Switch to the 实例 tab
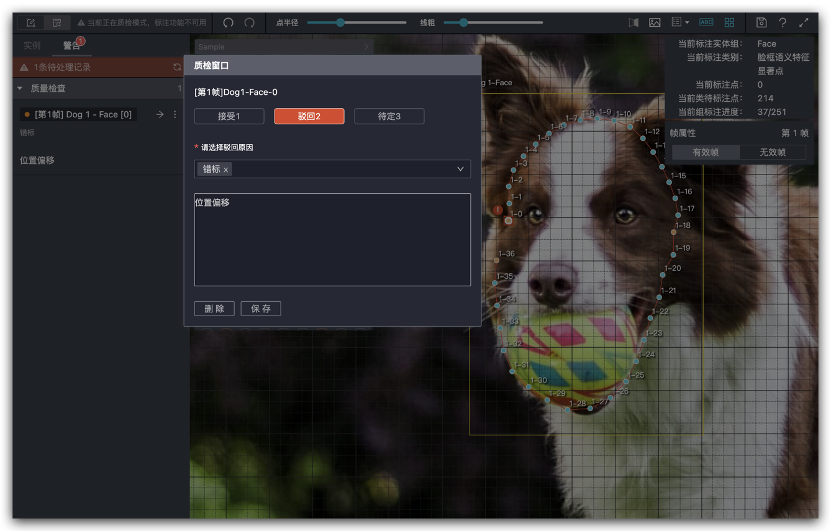 [32, 46]
